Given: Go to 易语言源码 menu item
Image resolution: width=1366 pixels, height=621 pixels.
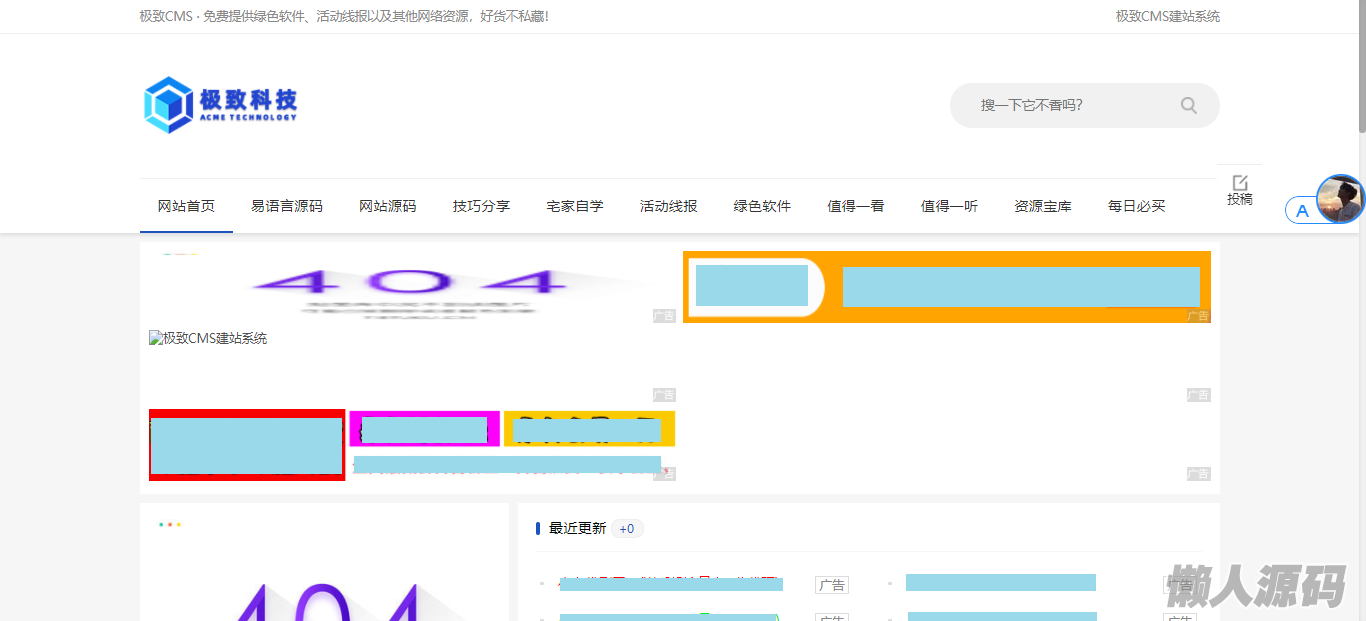Looking at the screenshot, I should 287,206.
